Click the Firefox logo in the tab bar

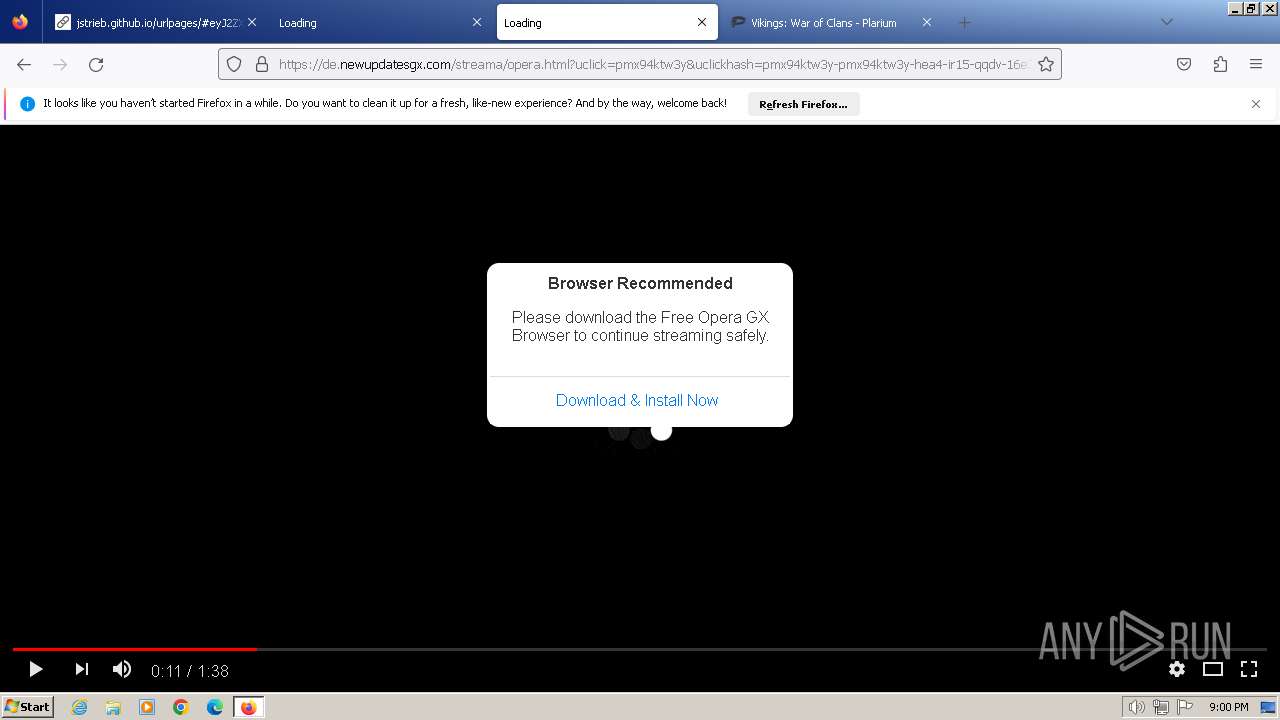[x=20, y=22]
